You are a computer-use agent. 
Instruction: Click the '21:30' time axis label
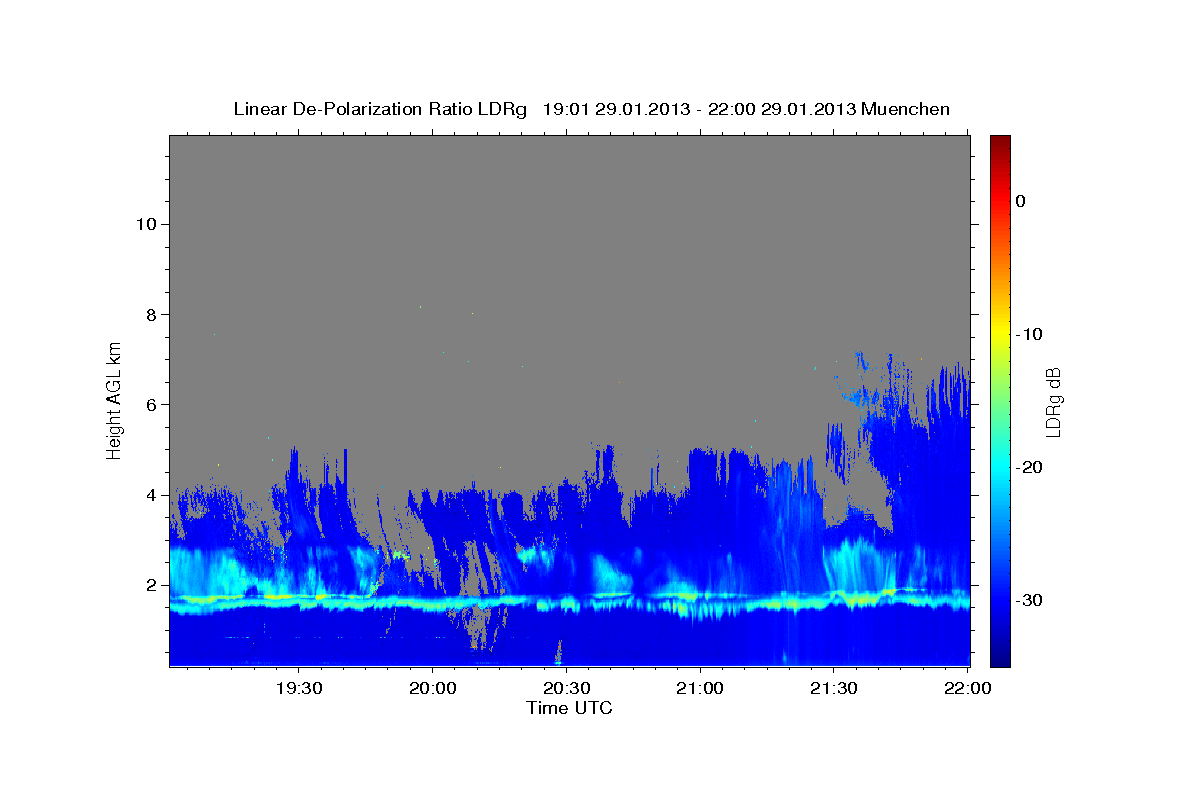[x=833, y=688]
